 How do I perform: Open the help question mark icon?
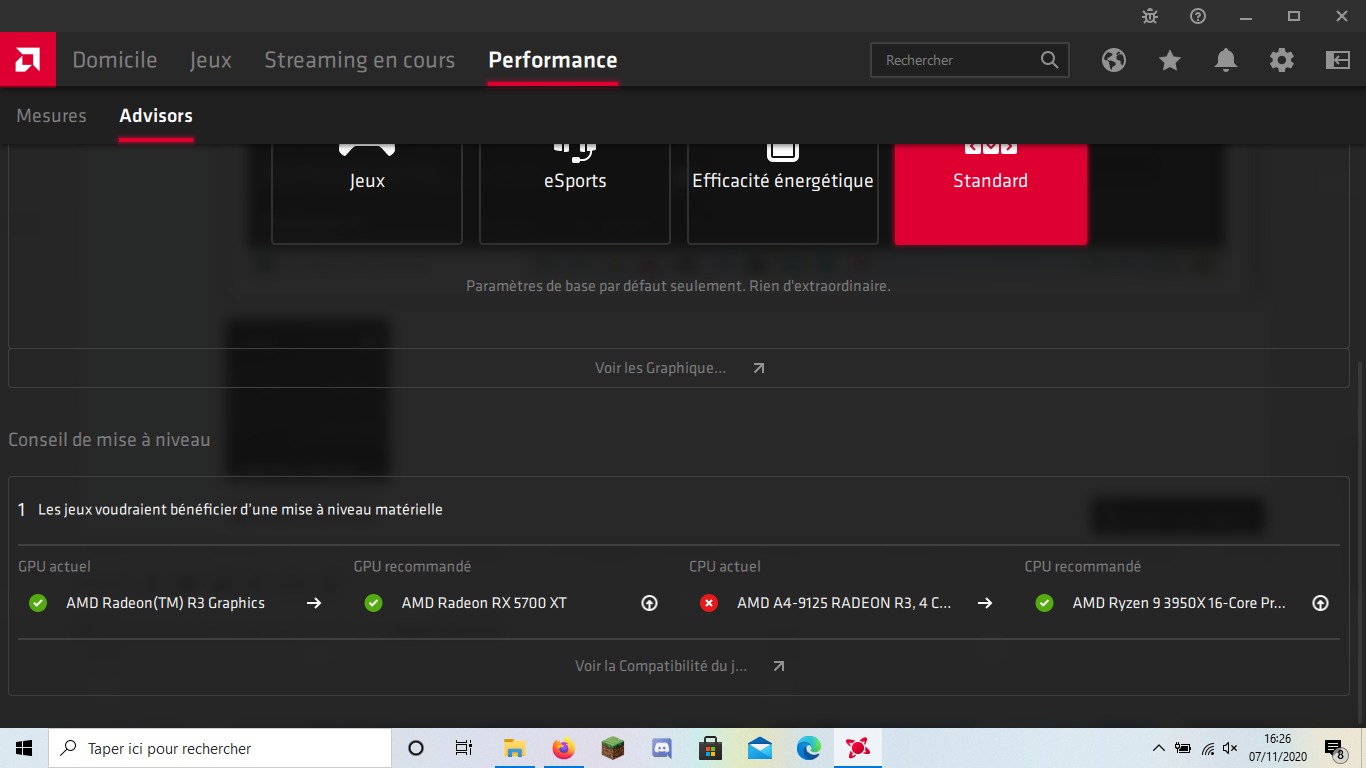(x=1198, y=16)
